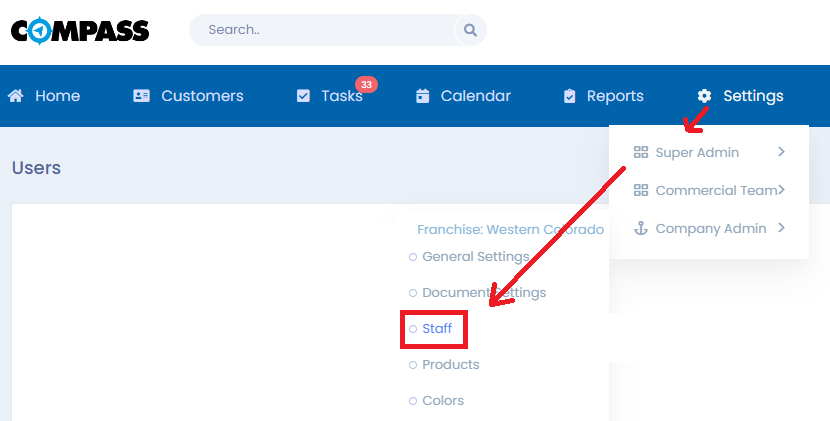Viewport: 830px width, 421px height.
Task: Click the Reports clipboard icon
Action: click(x=570, y=96)
